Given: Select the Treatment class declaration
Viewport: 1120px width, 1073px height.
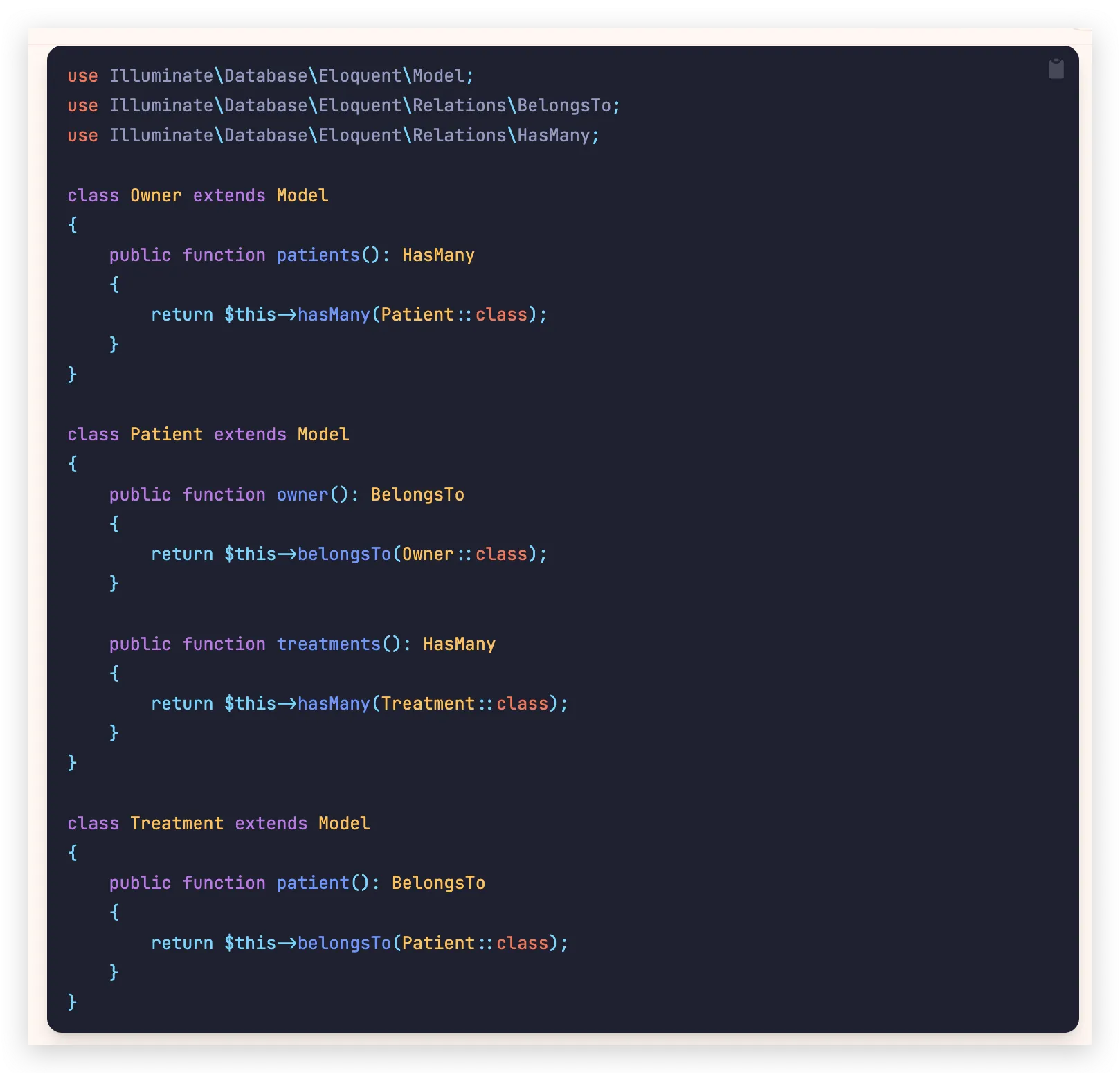Looking at the screenshot, I should coord(178,823).
